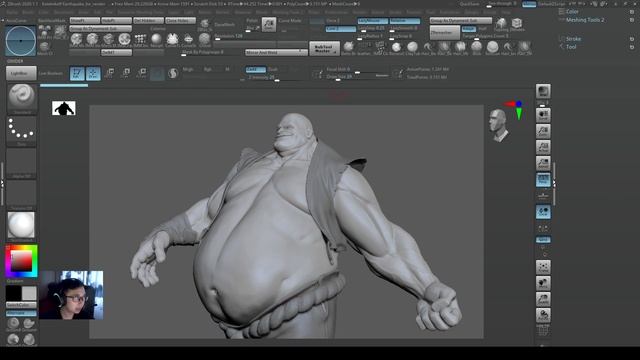
Task: Expand the Tool palette
Action: coord(571,47)
